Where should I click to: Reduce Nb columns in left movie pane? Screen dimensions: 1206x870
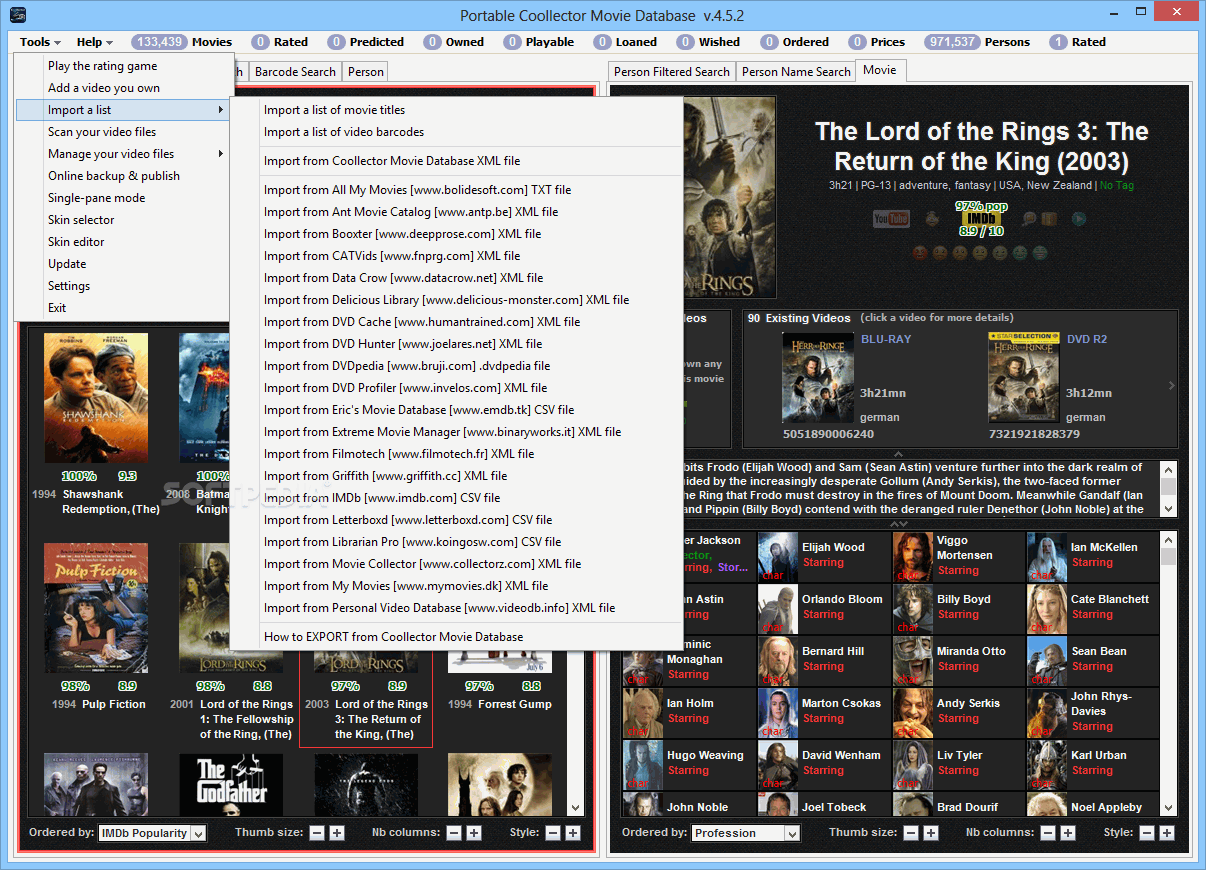click(454, 833)
